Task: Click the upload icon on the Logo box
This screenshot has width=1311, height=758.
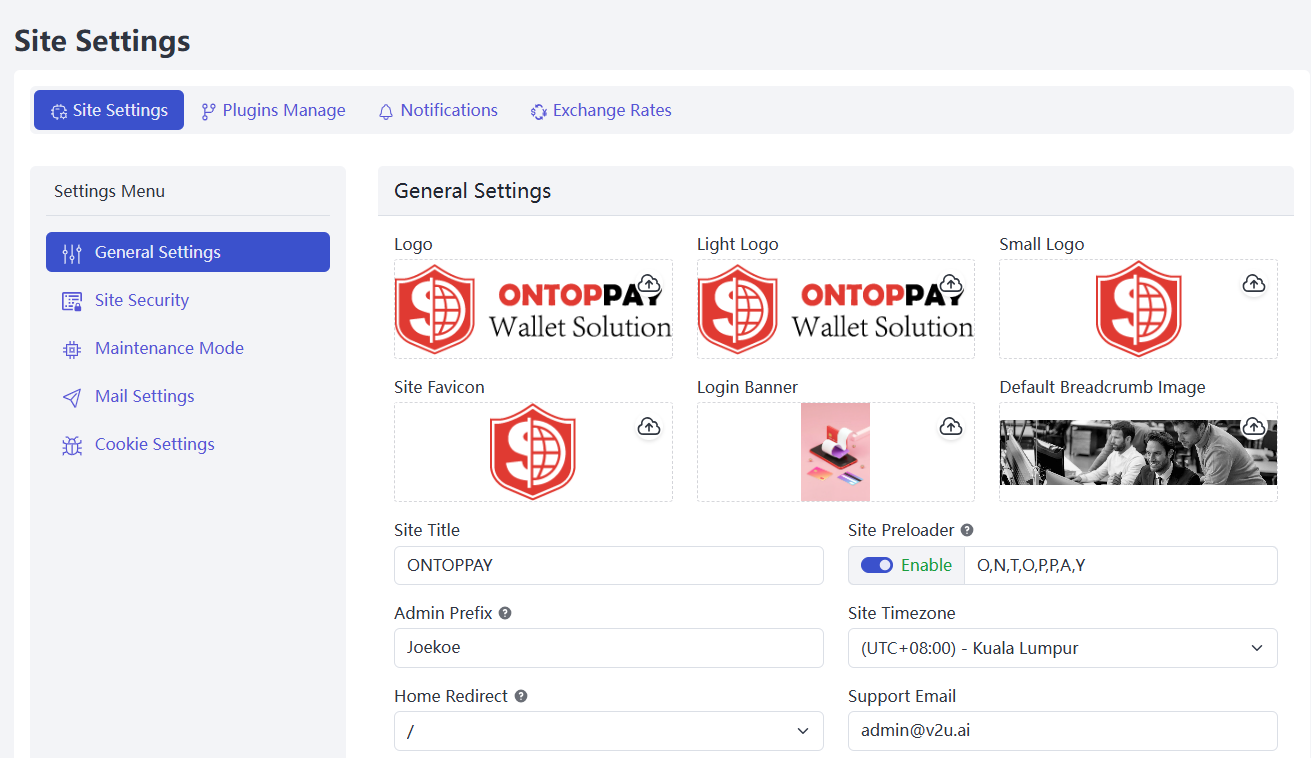Action: coord(649,284)
